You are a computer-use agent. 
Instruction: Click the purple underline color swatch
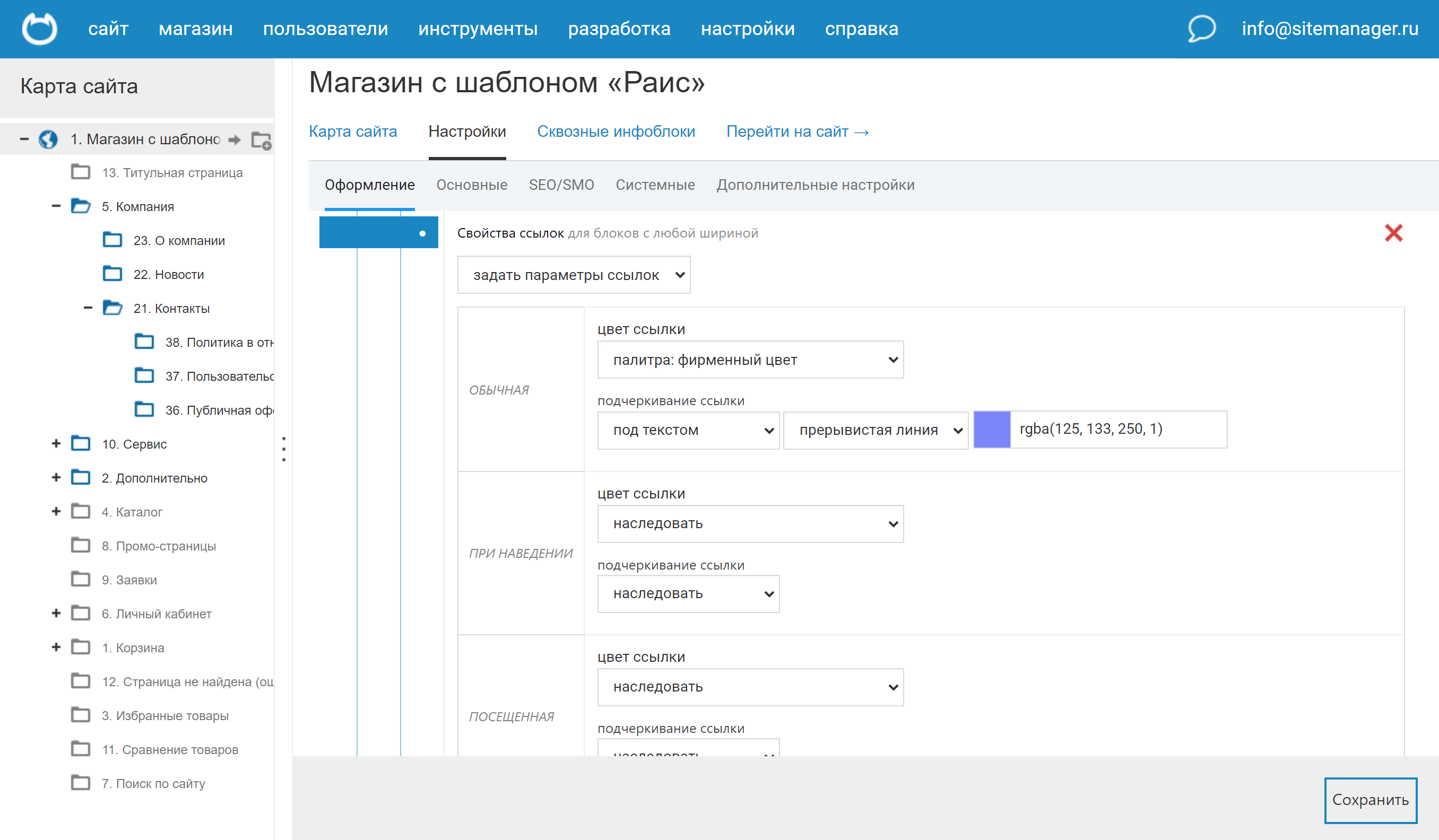pos(991,430)
